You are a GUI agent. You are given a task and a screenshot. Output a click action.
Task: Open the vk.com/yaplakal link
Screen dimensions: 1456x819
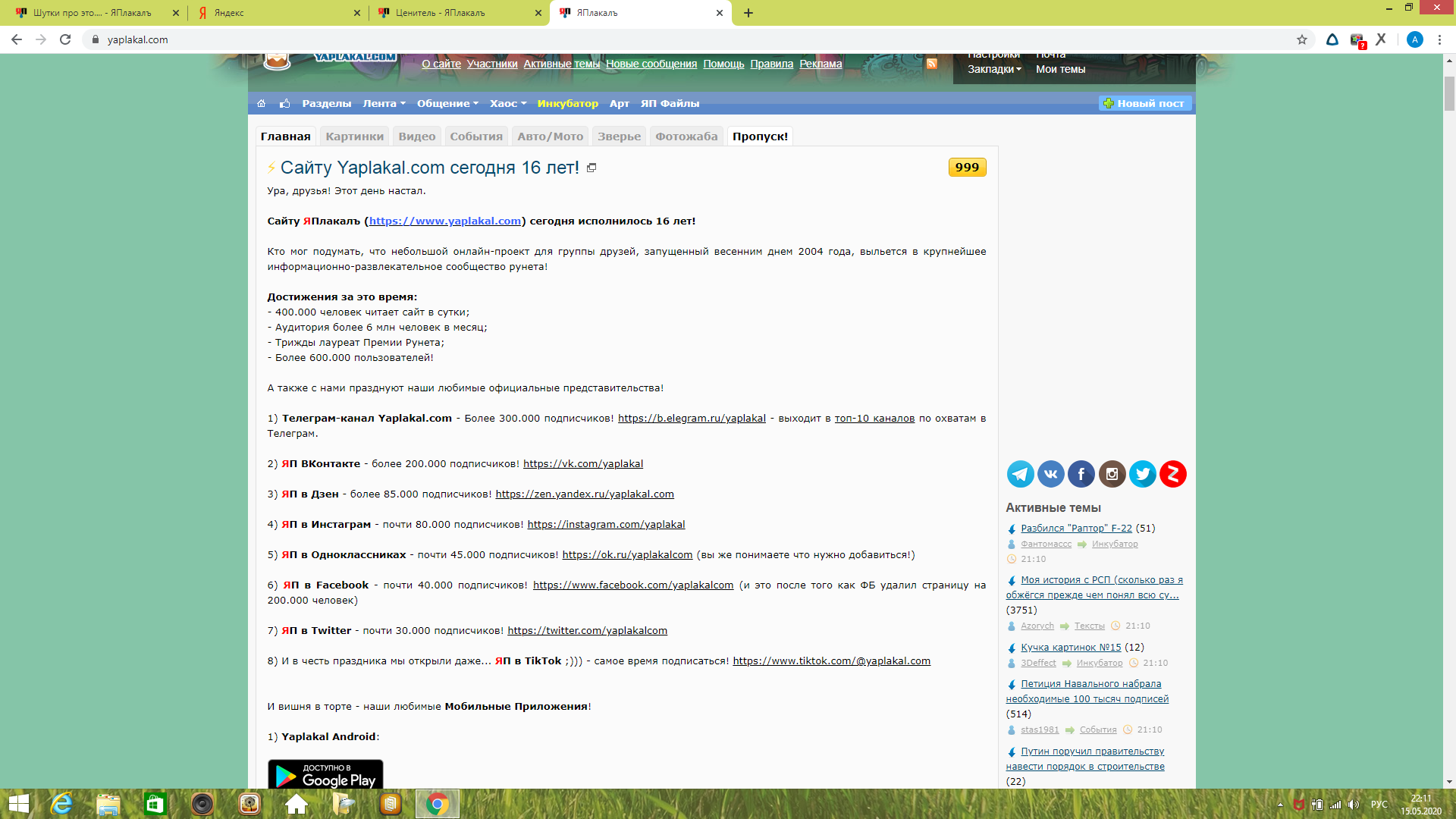[x=583, y=463]
